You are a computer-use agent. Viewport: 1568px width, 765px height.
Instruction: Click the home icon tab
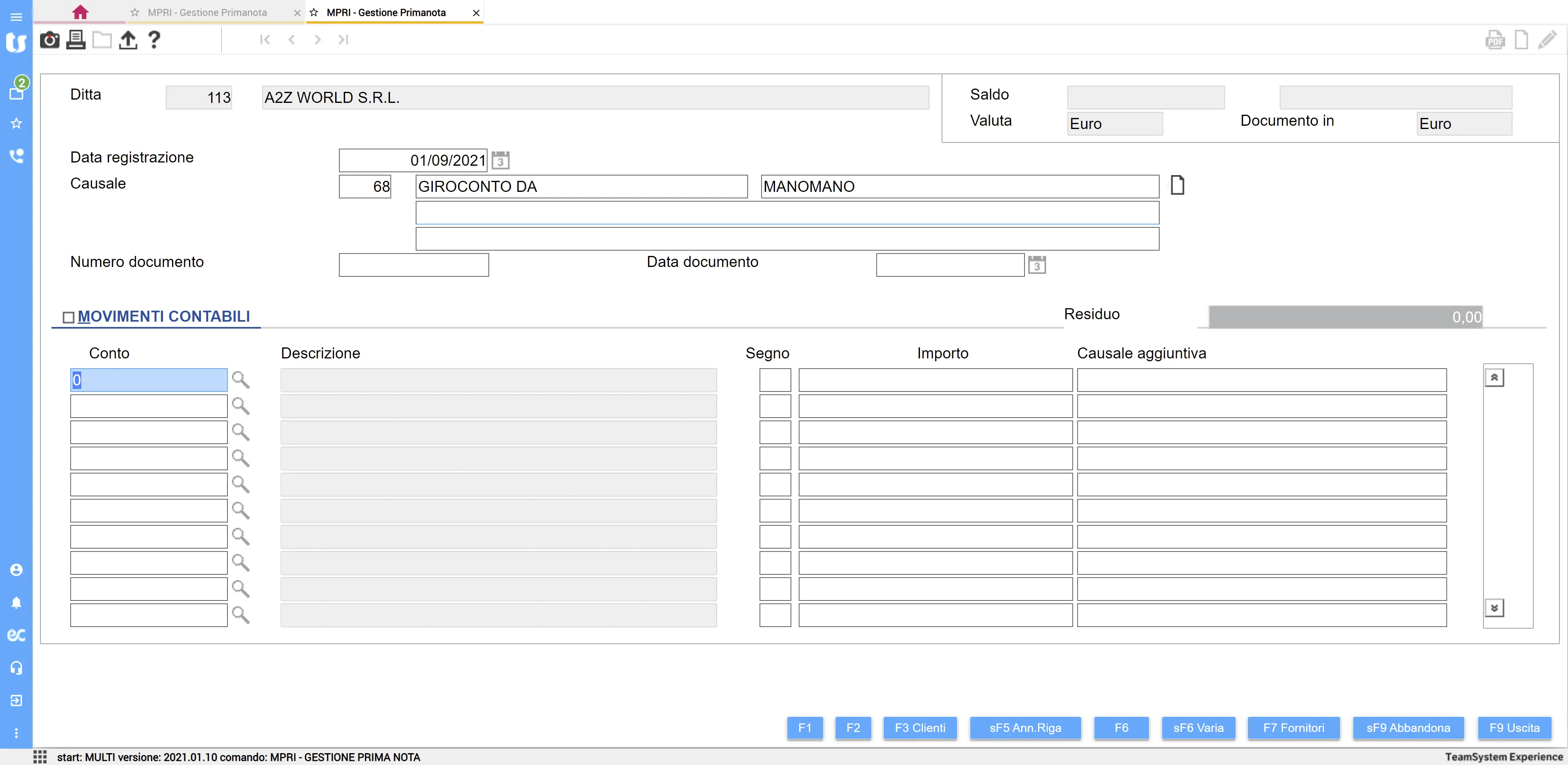point(80,12)
